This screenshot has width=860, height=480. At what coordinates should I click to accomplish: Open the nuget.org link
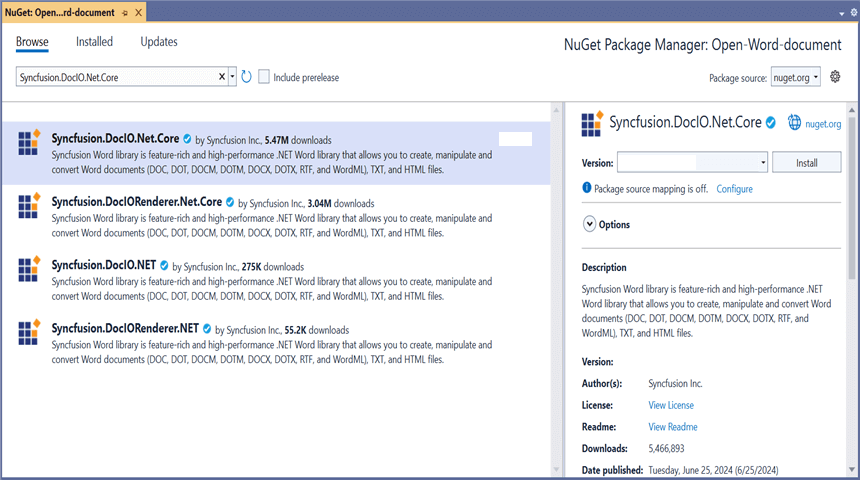click(823, 124)
